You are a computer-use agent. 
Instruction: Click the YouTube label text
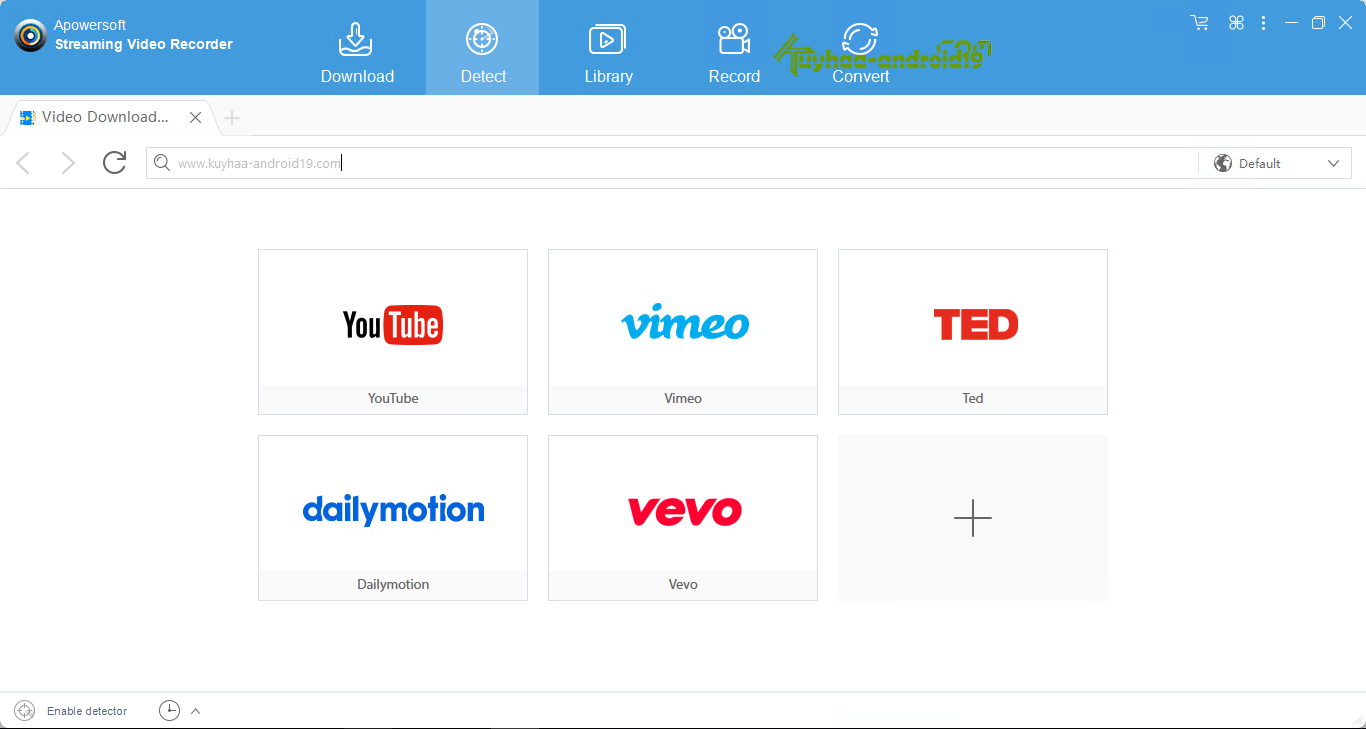tap(393, 398)
